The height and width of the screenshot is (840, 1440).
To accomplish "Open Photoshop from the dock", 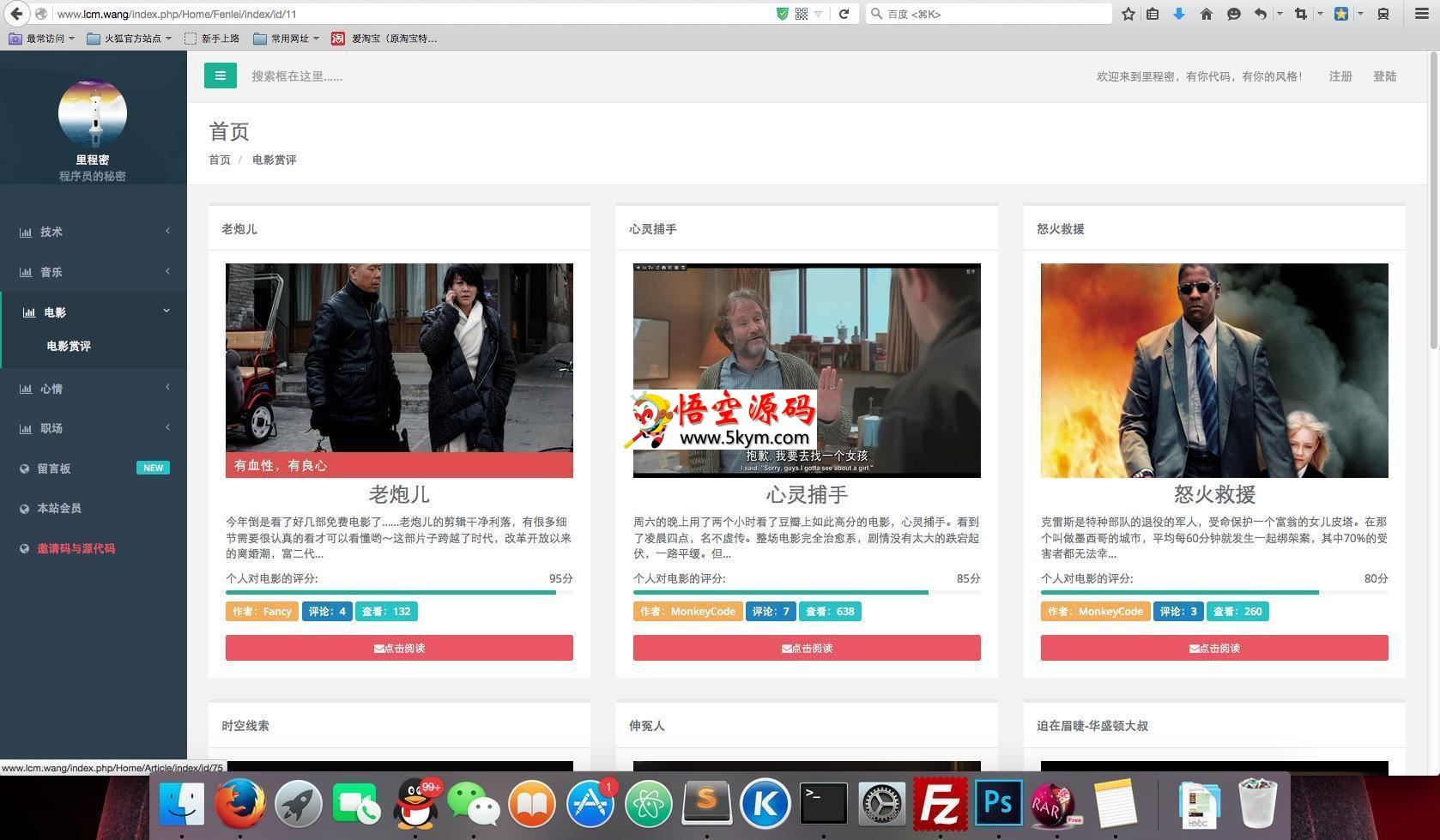I will 999,804.
